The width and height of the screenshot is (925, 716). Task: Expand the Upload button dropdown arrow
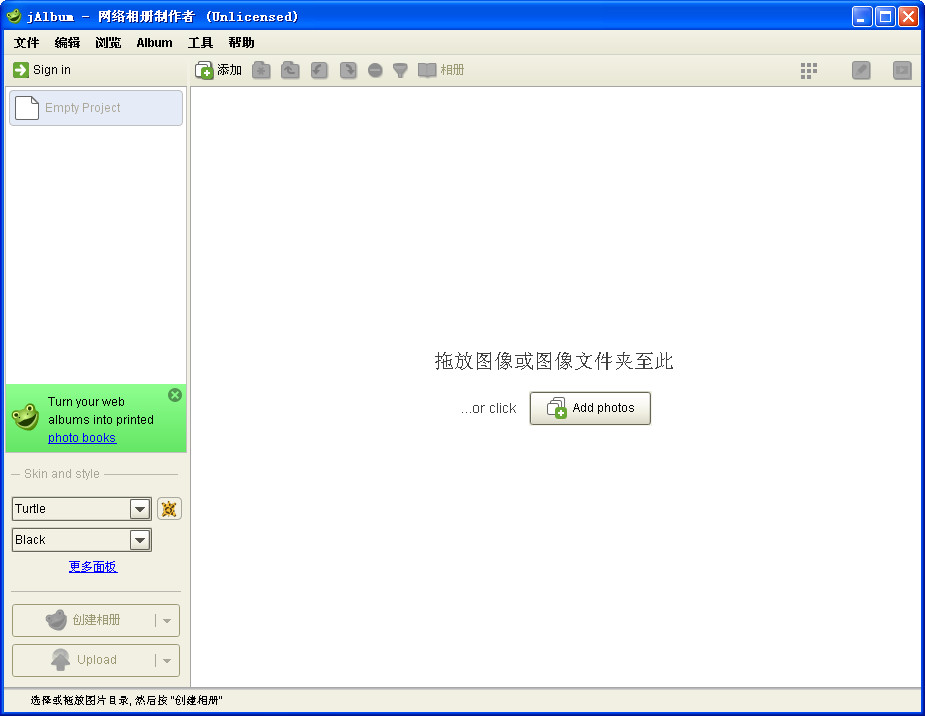click(167, 661)
